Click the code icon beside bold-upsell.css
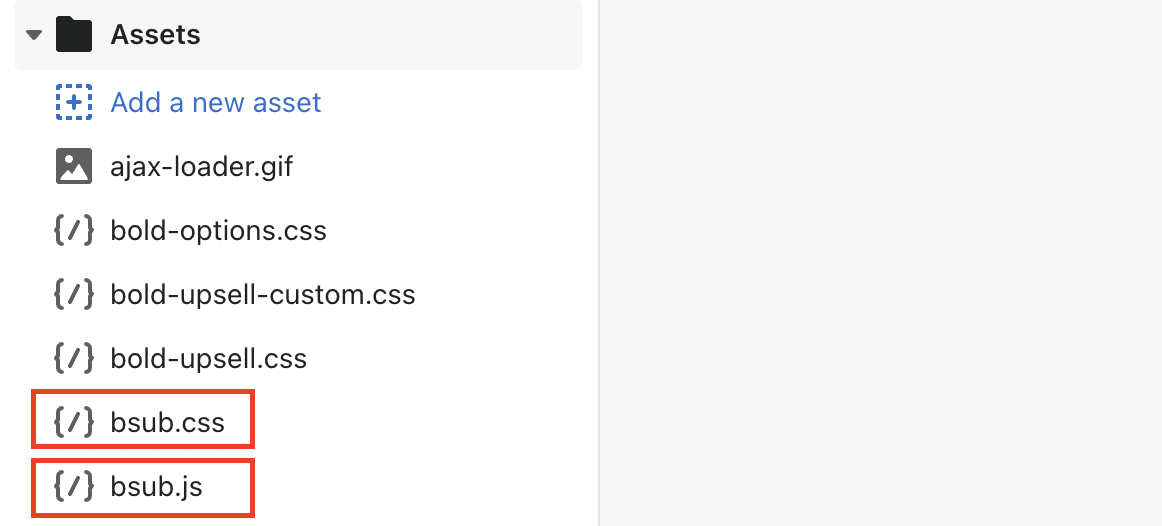This screenshot has height=526, width=1162. point(74,359)
